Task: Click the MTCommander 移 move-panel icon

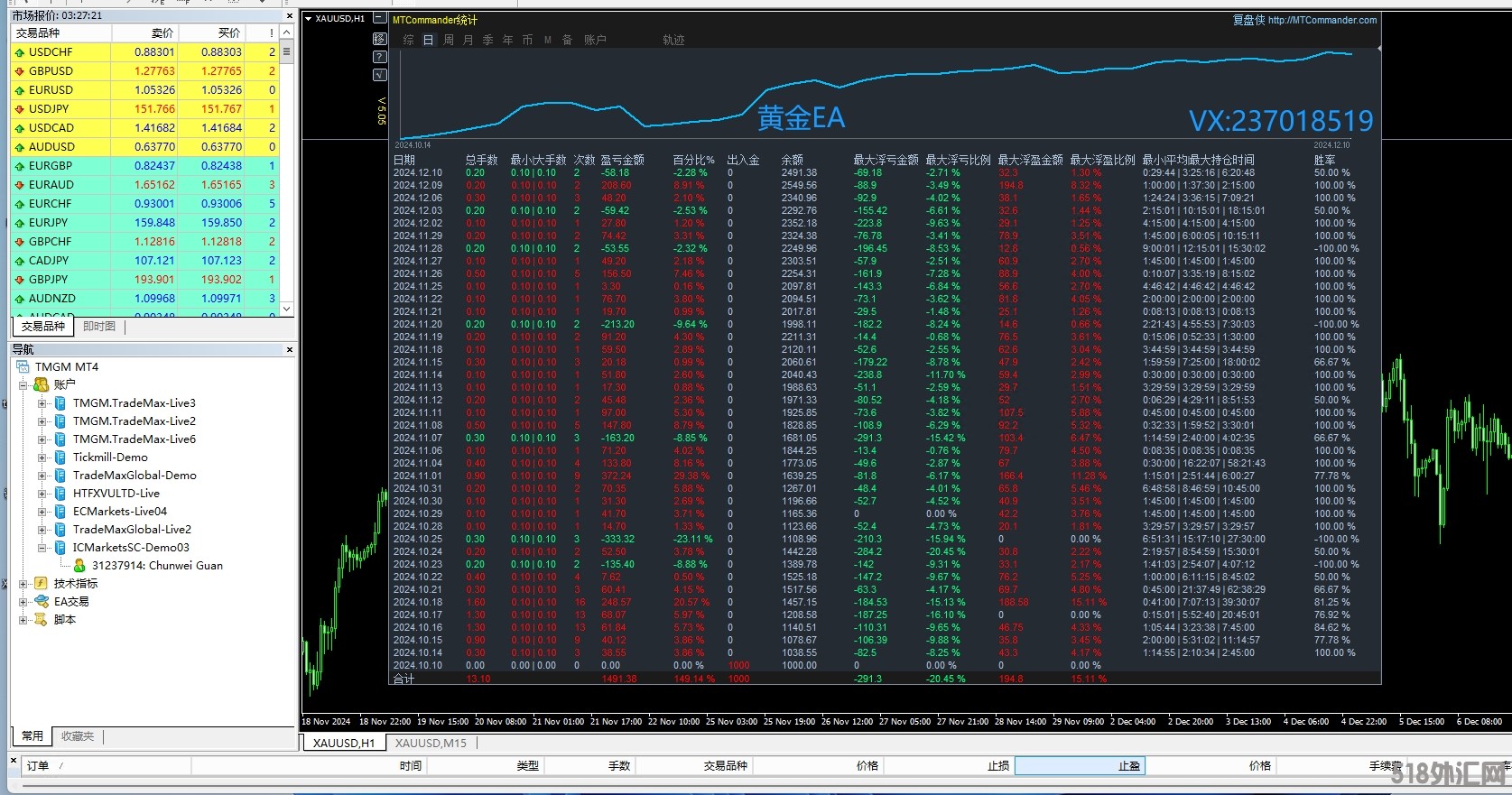Action: pos(380,39)
